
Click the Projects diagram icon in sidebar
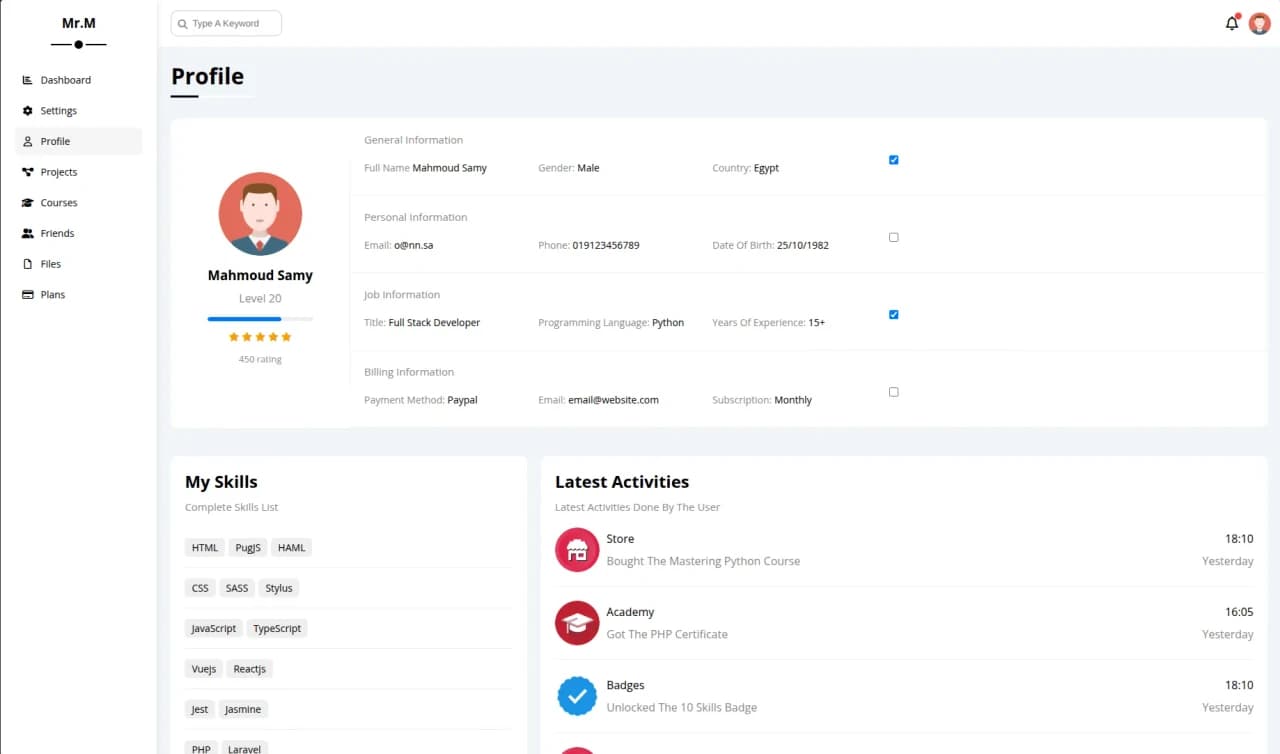click(28, 172)
